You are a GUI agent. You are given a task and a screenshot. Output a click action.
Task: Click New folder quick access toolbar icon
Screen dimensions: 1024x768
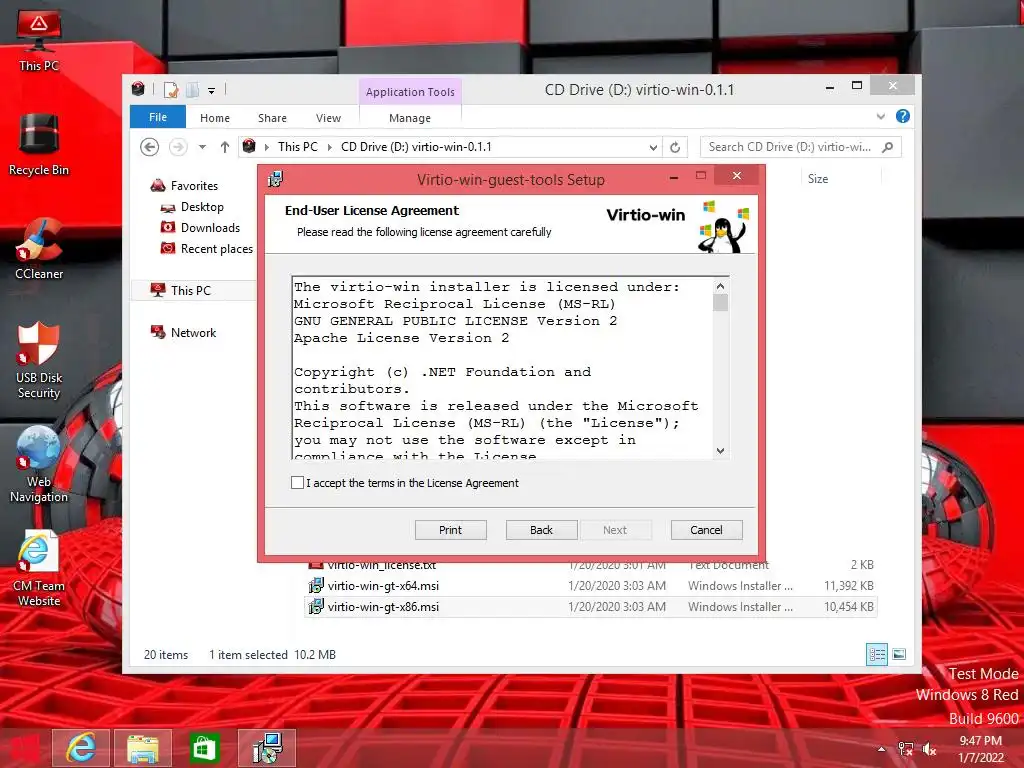point(193,89)
